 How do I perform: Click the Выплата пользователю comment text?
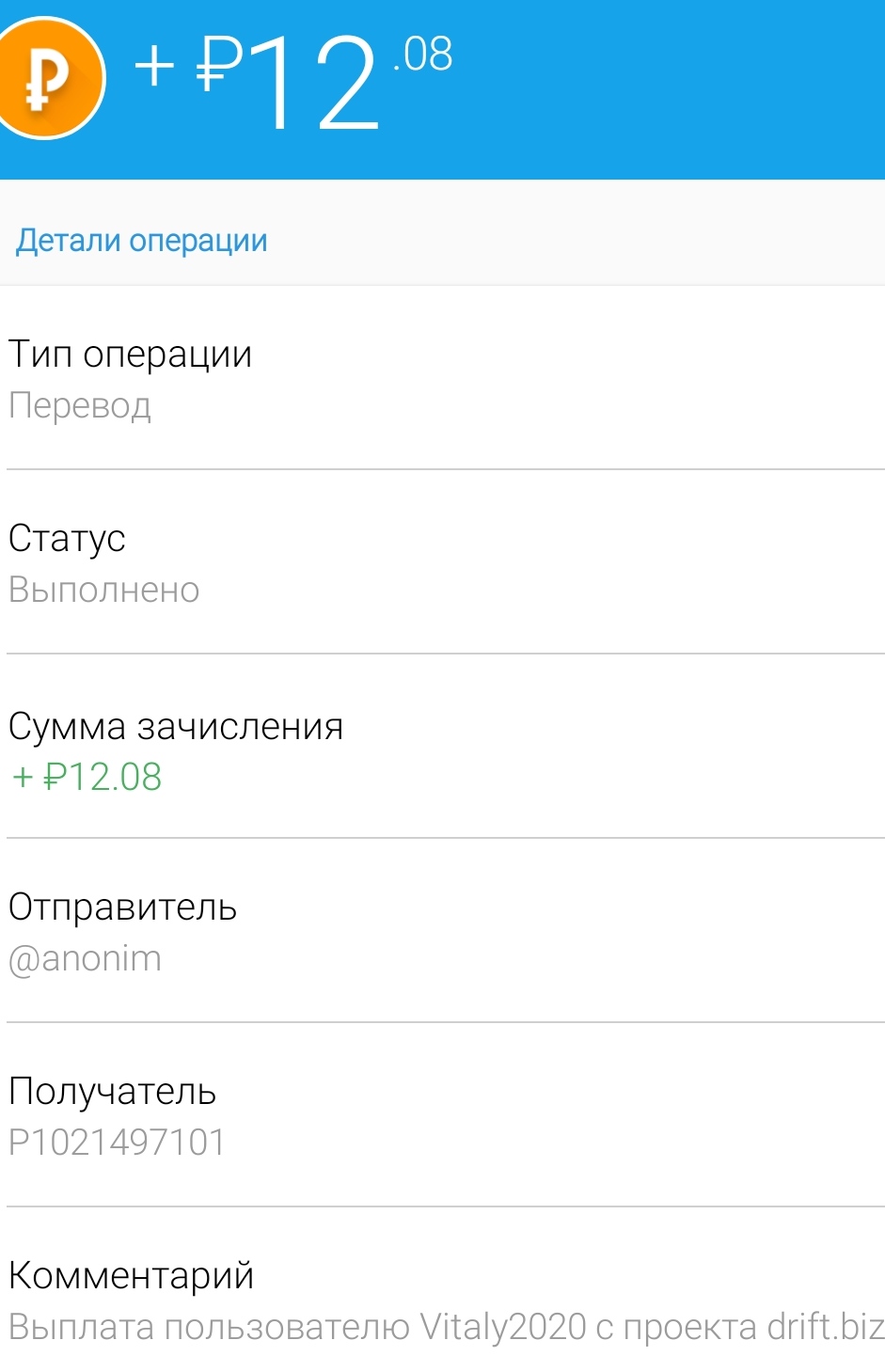[209, 1328]
